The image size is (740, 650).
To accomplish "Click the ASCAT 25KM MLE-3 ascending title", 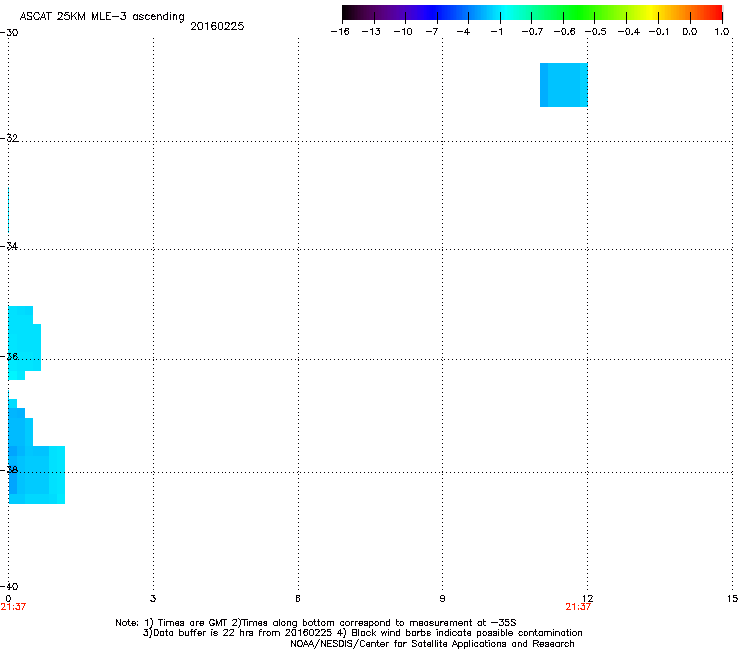I will point(102,17).
